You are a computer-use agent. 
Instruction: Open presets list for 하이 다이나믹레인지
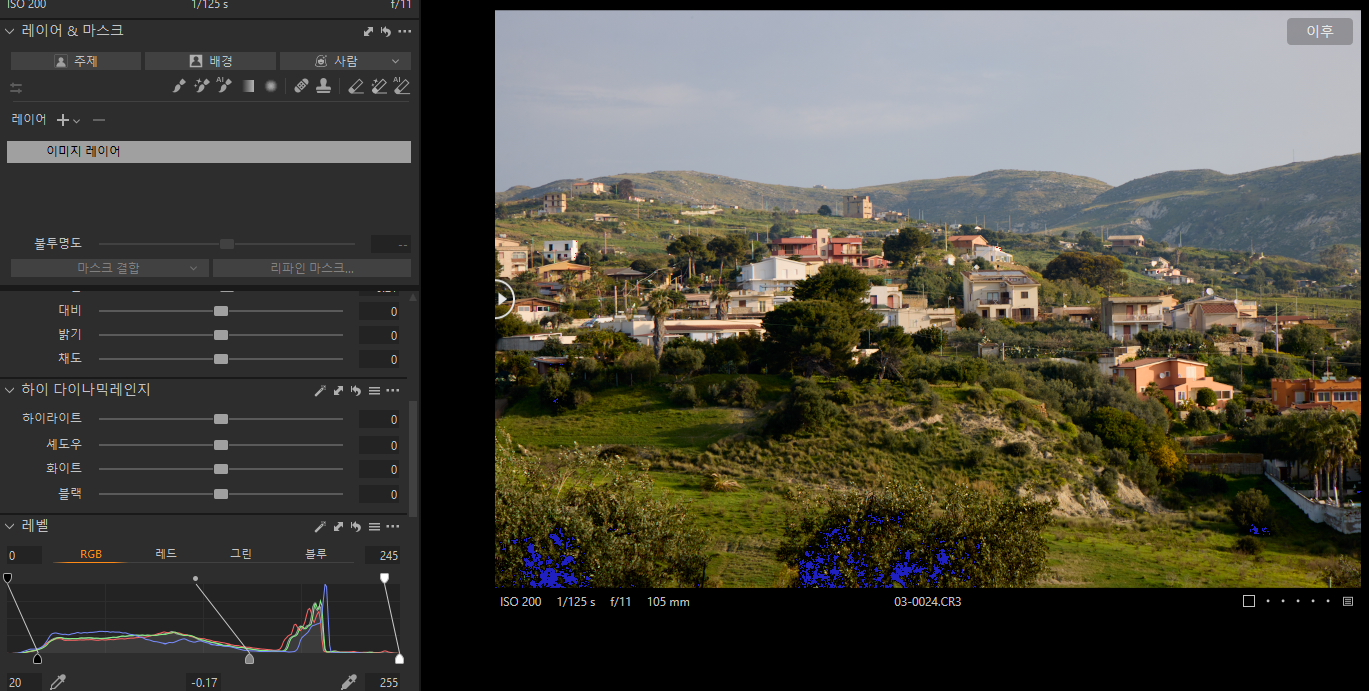(374, 390)
